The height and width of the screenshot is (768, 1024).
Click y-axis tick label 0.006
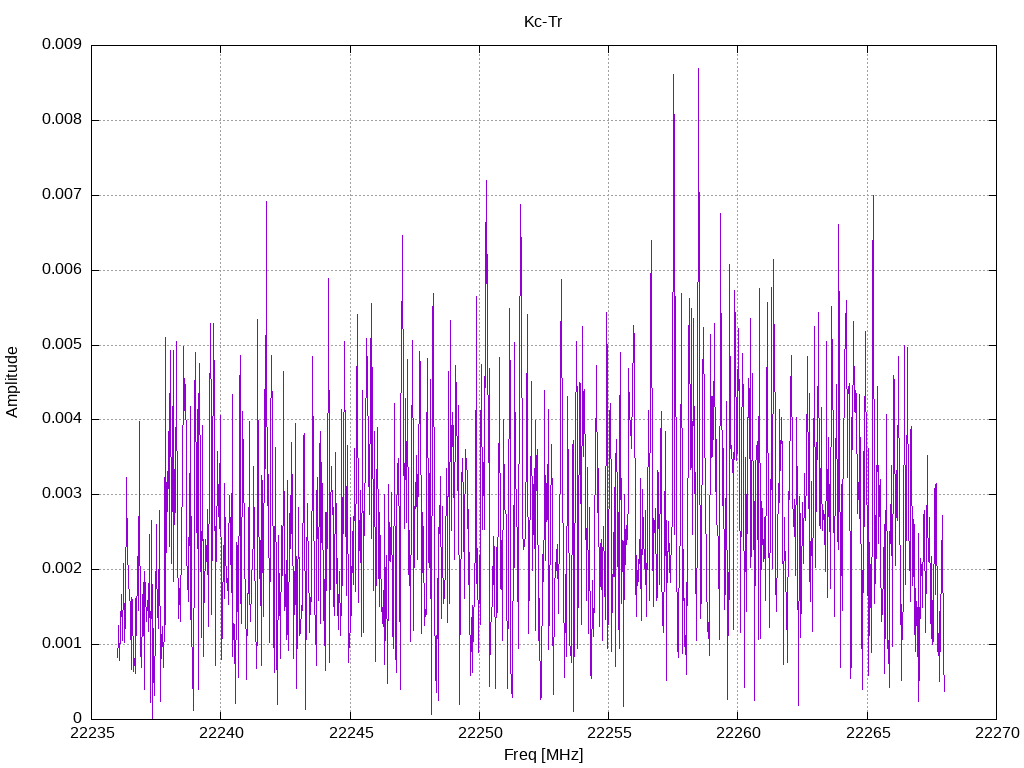click(62, 269)
